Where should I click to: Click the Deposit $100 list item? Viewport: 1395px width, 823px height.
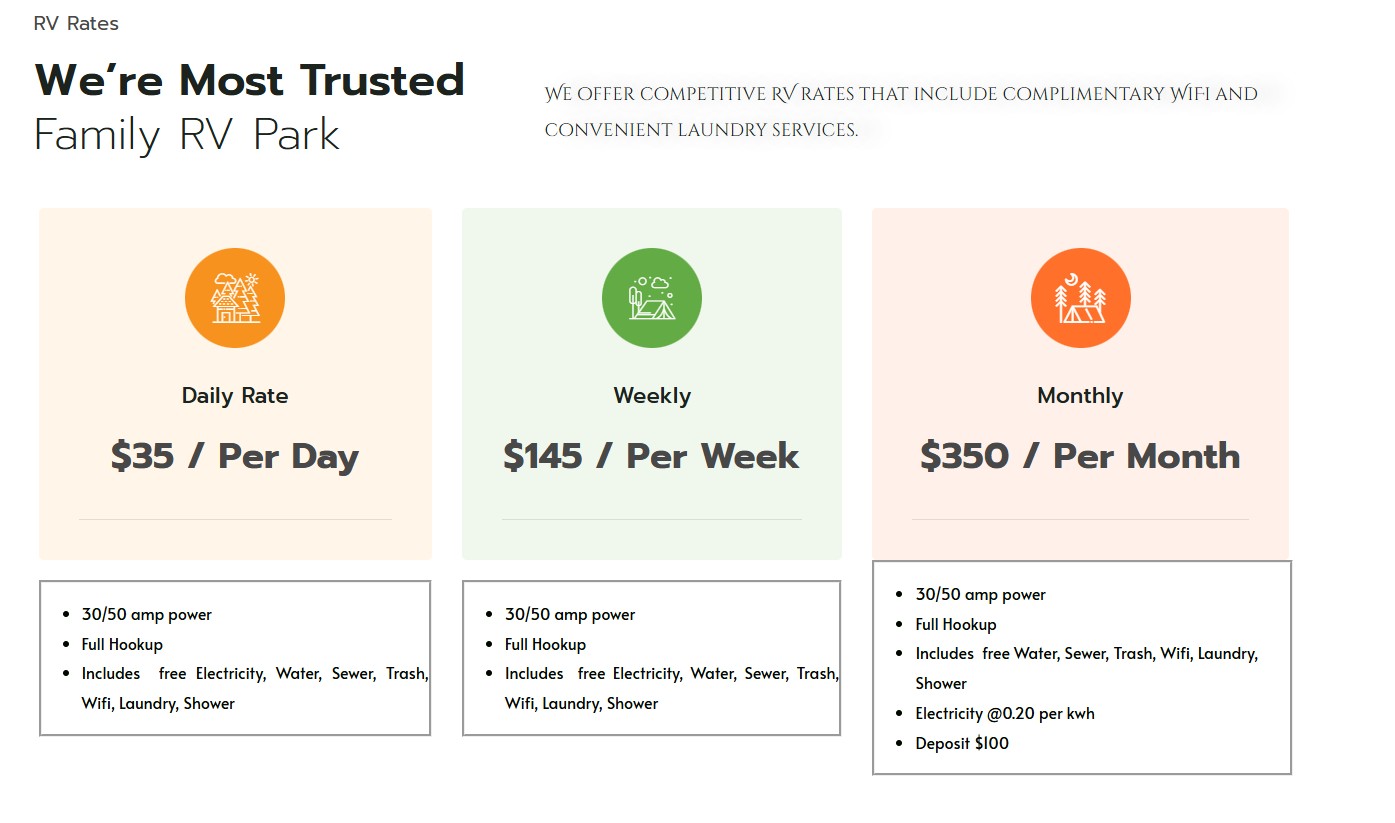(962, 743)
